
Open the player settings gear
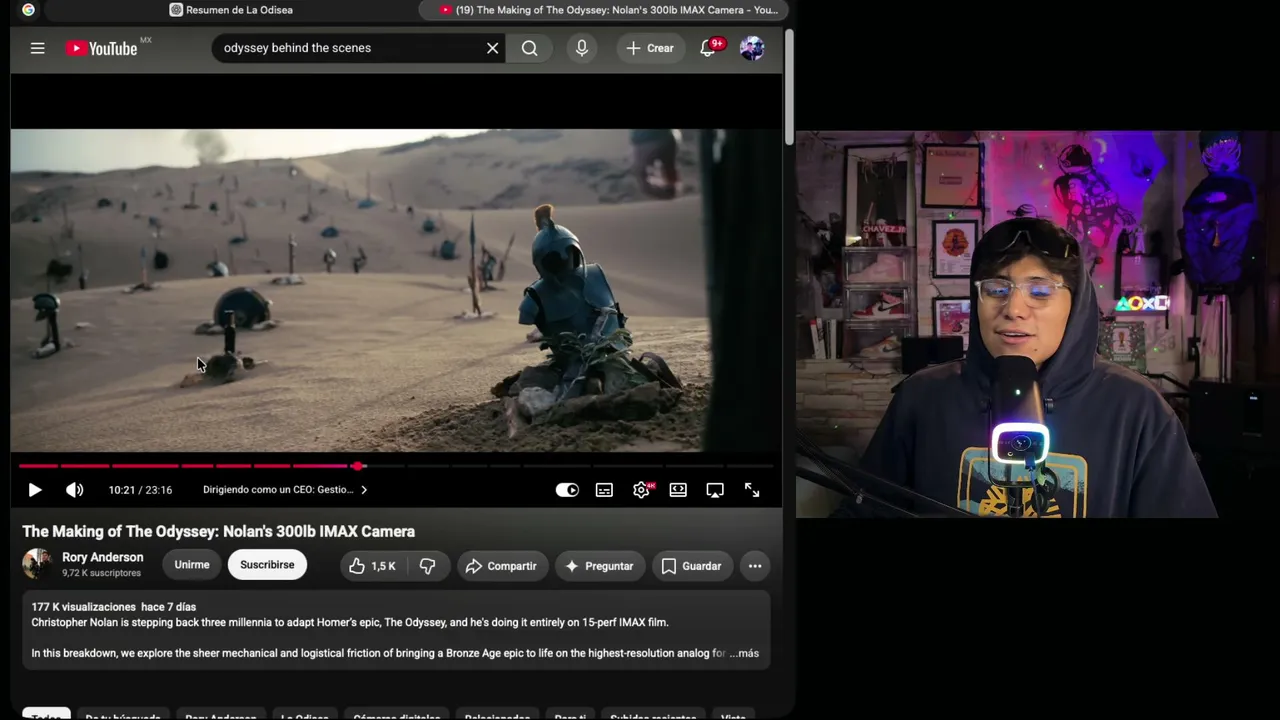point(641,490)
